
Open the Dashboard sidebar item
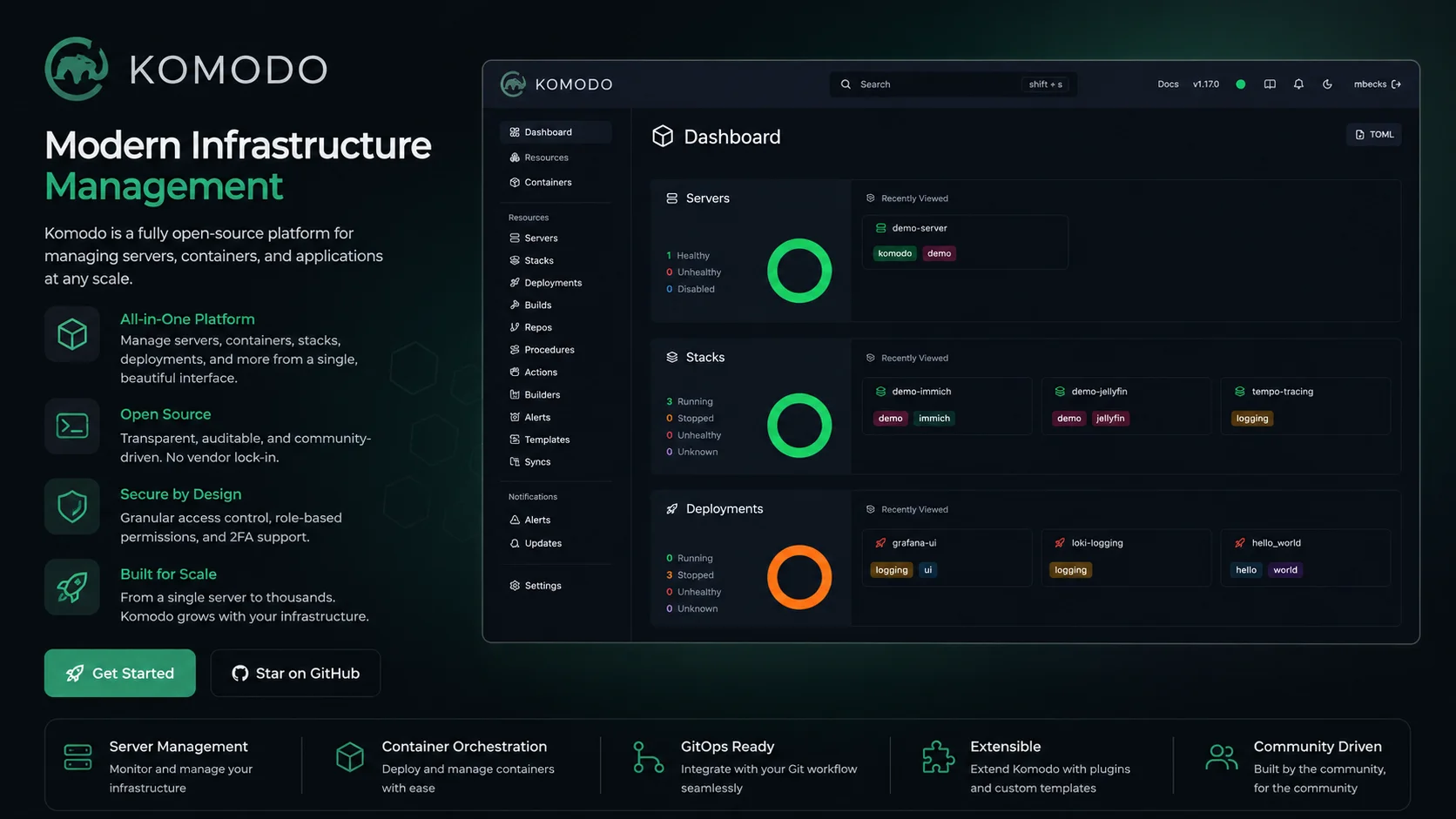click(x=556, y=132)
